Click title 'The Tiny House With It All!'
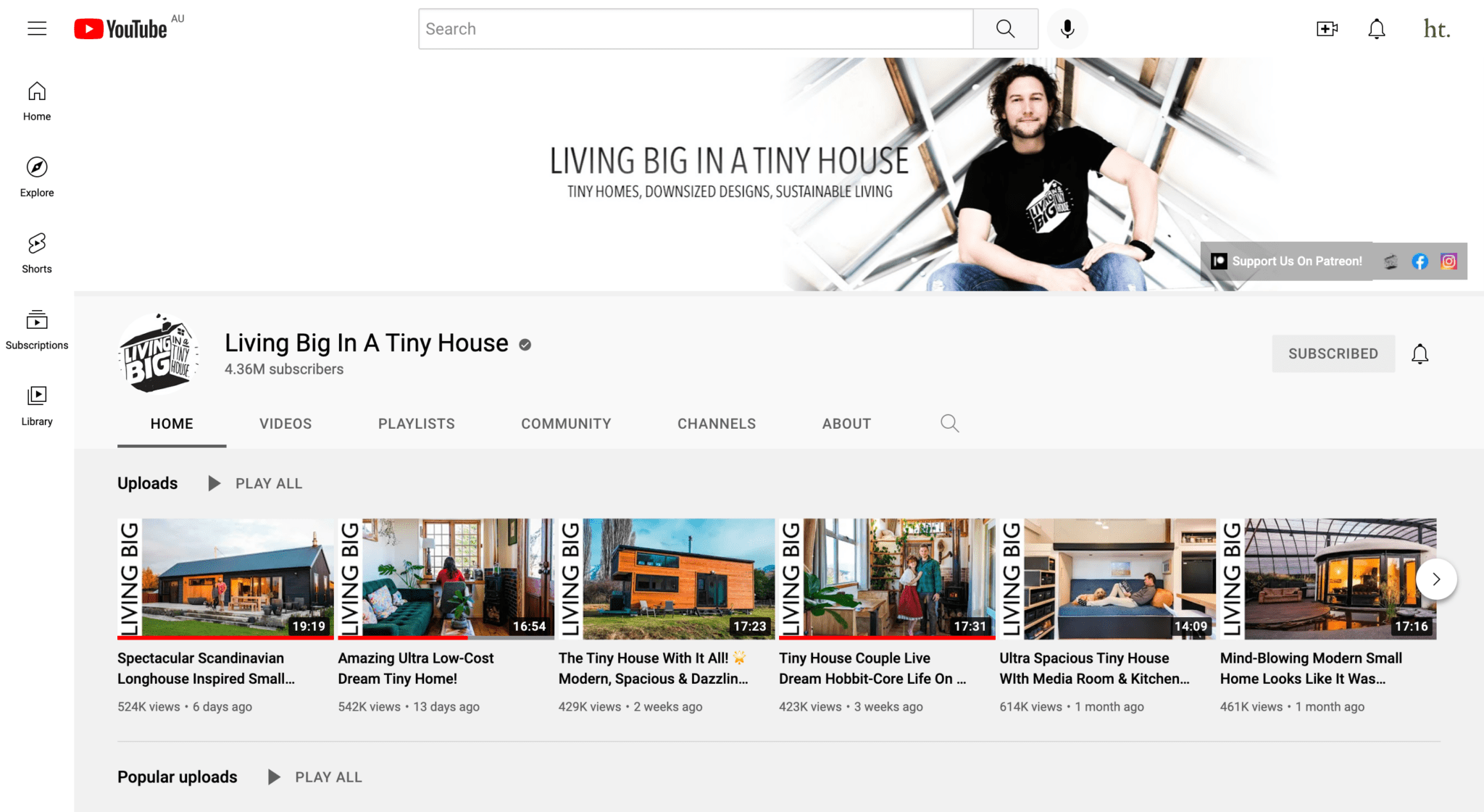The width and height of the screenshot is (1484, 812). click(653, 669)
